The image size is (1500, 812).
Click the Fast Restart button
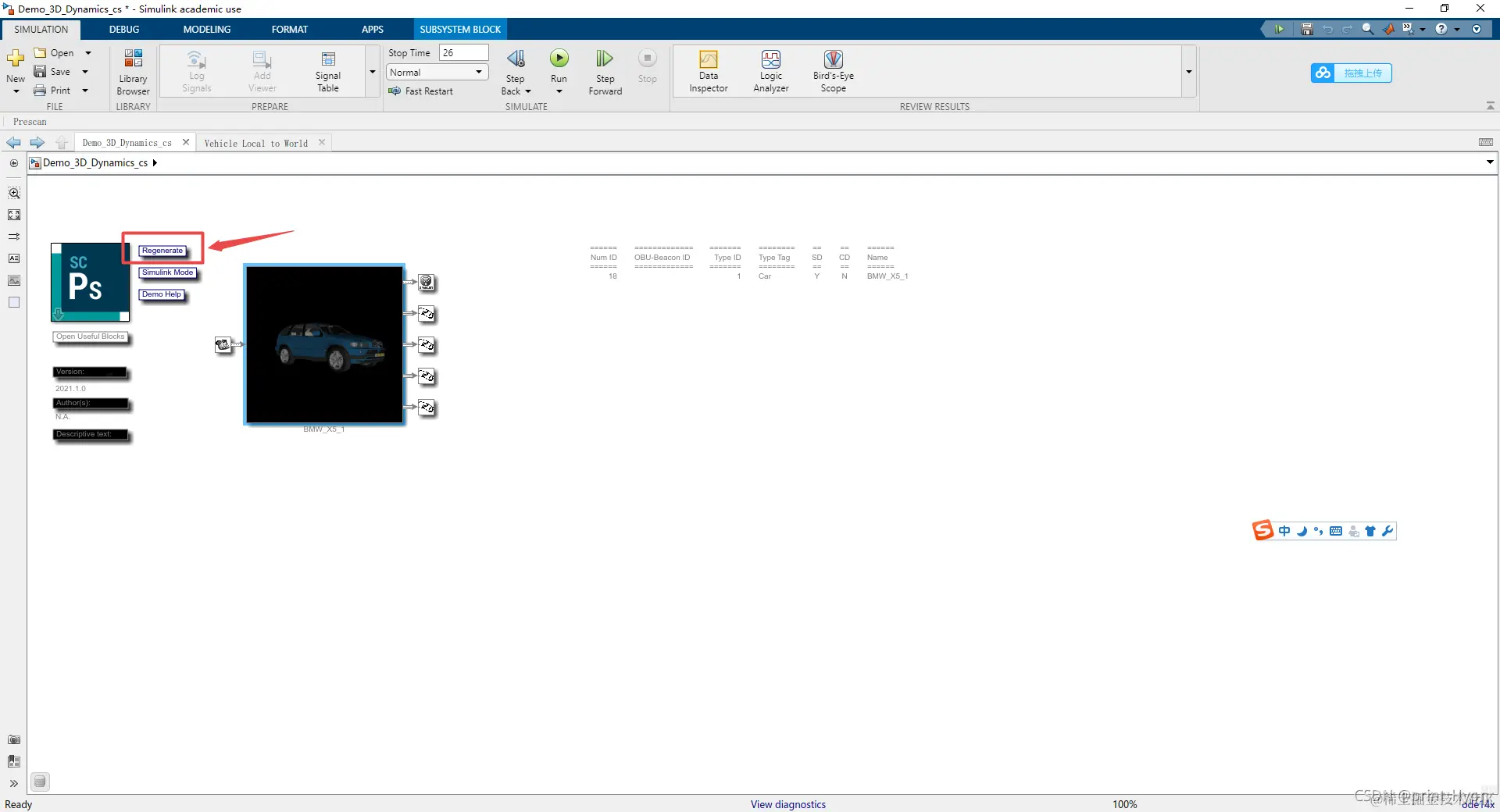[421, 91]
